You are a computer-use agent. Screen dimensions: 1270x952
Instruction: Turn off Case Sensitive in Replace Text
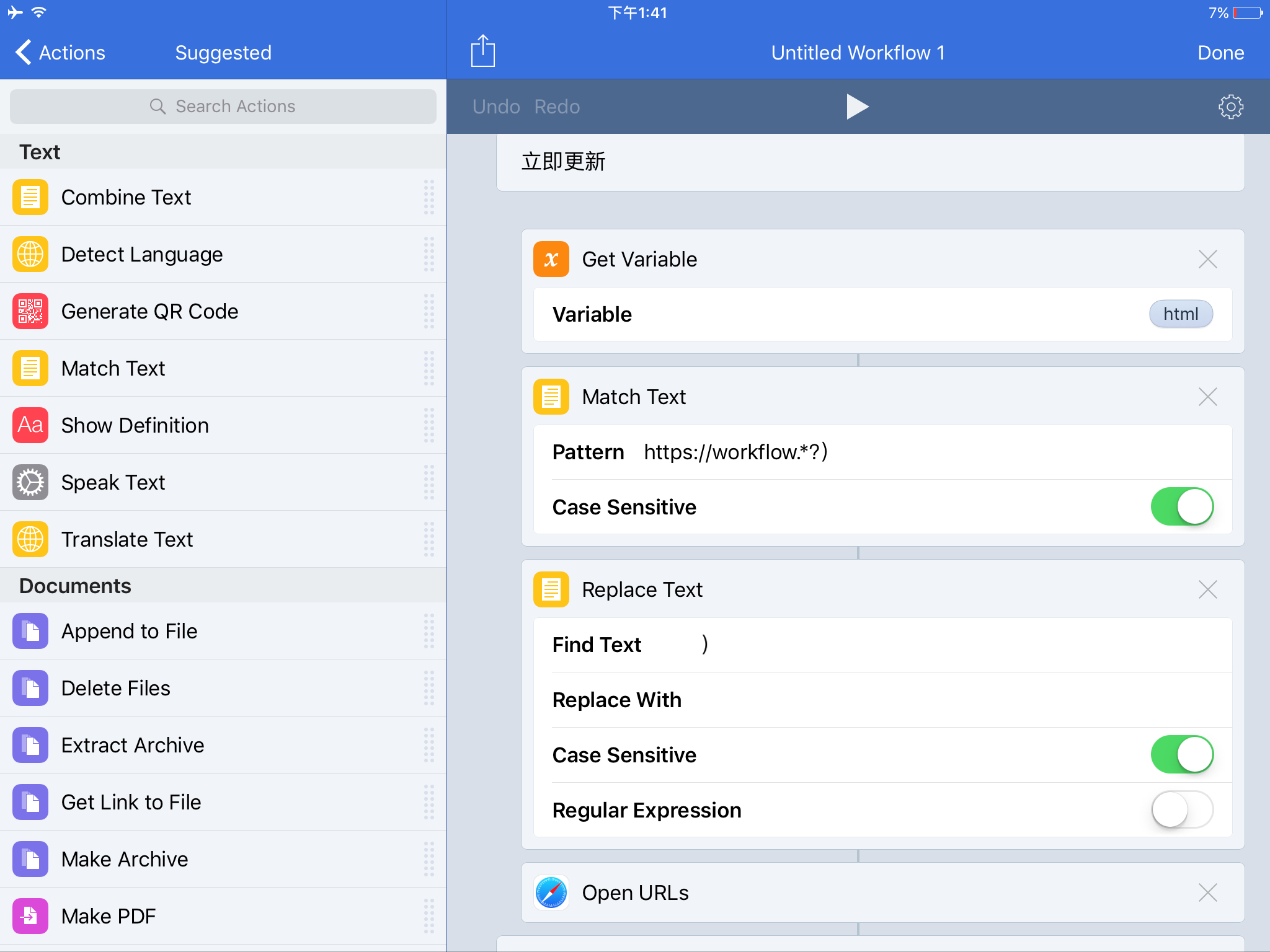[1182, 755]
